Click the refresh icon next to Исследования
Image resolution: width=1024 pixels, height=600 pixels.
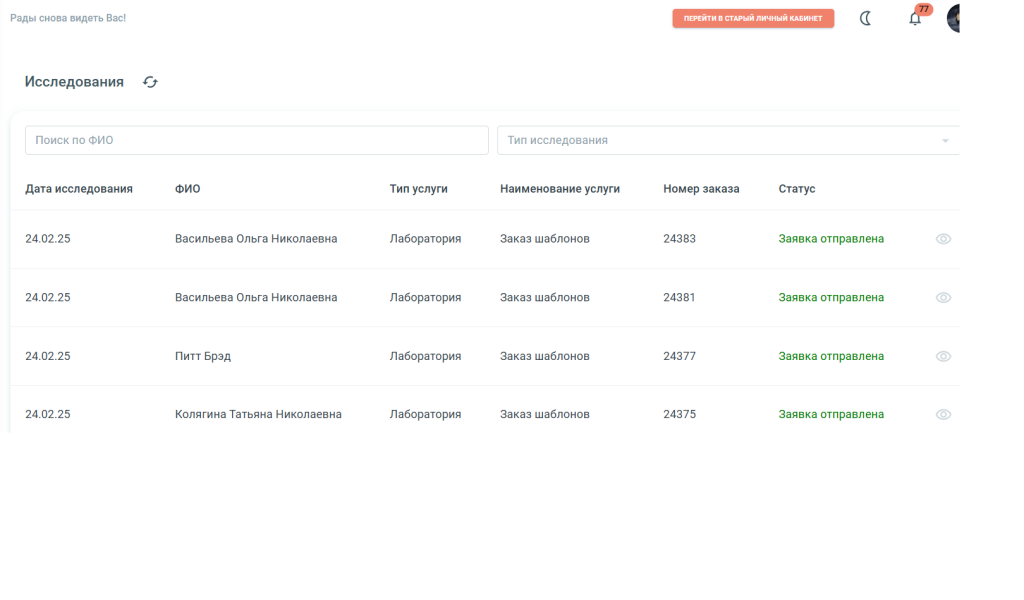tap(150, 82)
